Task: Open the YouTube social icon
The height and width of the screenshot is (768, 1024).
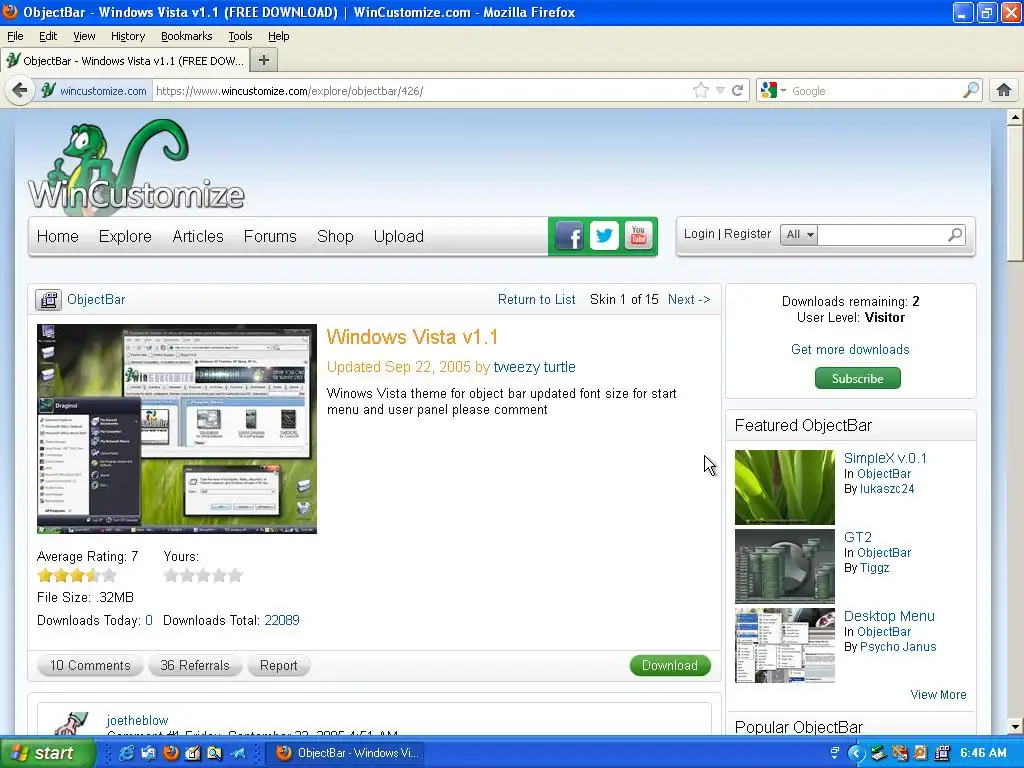Action: point(638,236)
